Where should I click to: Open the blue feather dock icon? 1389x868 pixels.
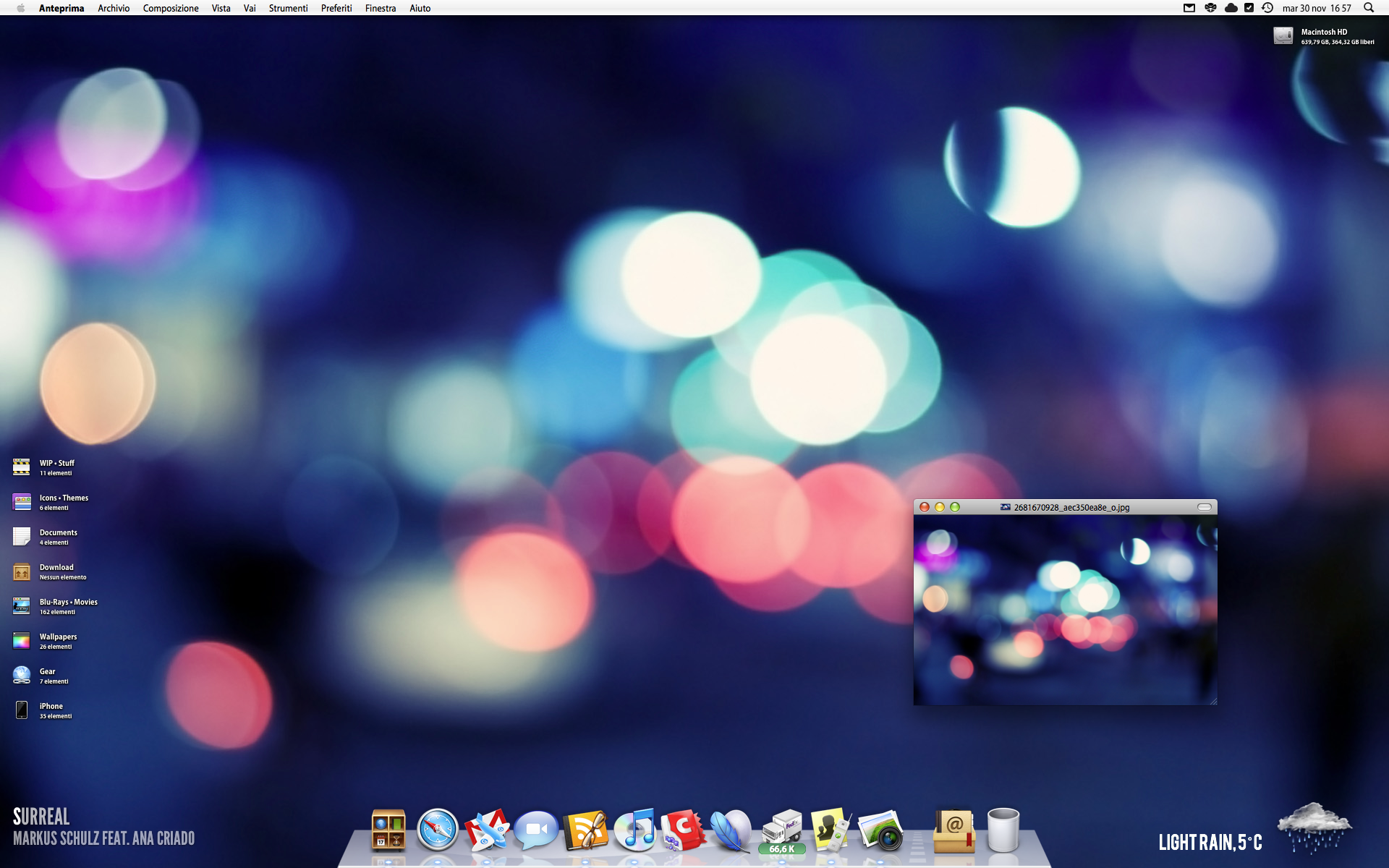click(x=731, y=830)
